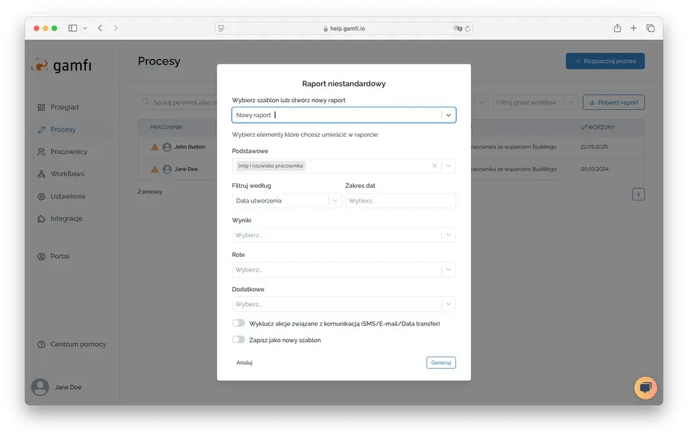Open the chat support bubble icon
The width and height of the screenshot is (688, 438).
click(645, 387)
